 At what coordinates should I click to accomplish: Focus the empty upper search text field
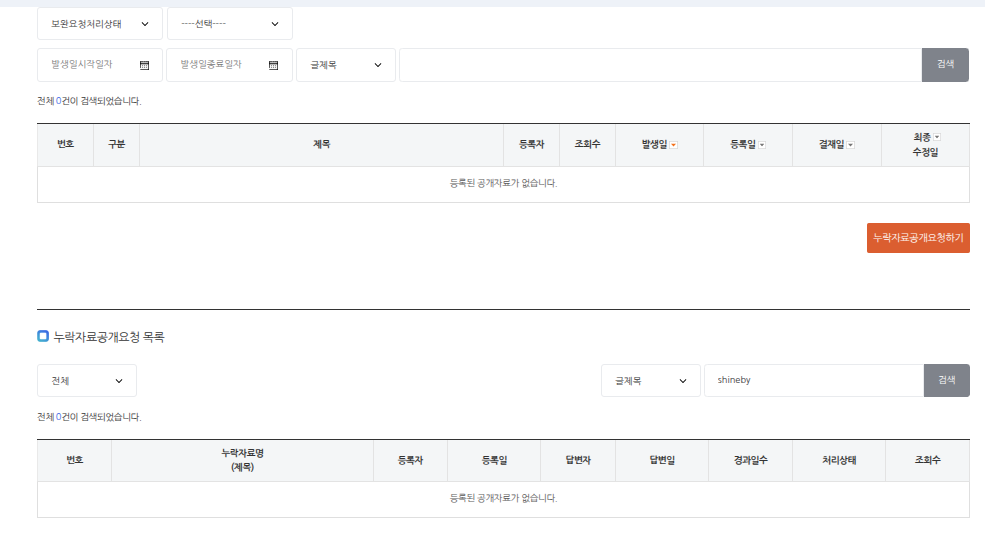(x=660, y=65)
